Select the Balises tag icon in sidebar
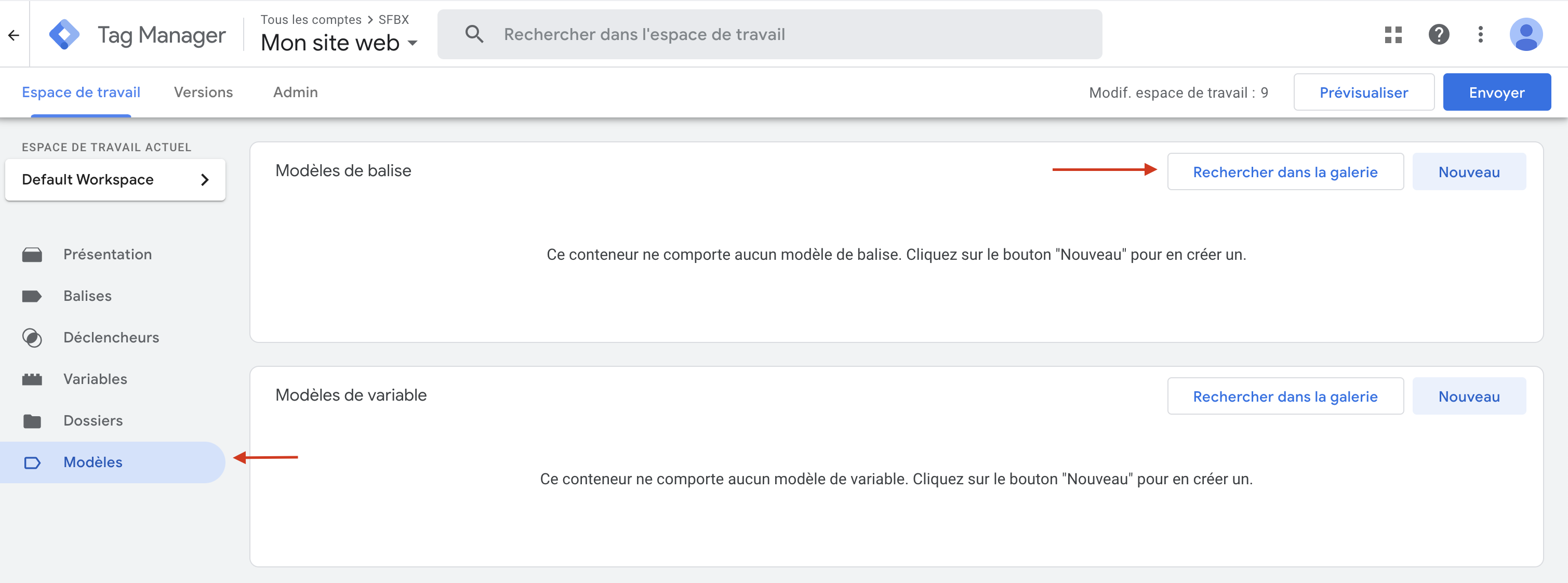The image size is (1568, 583). pos(32,296)
